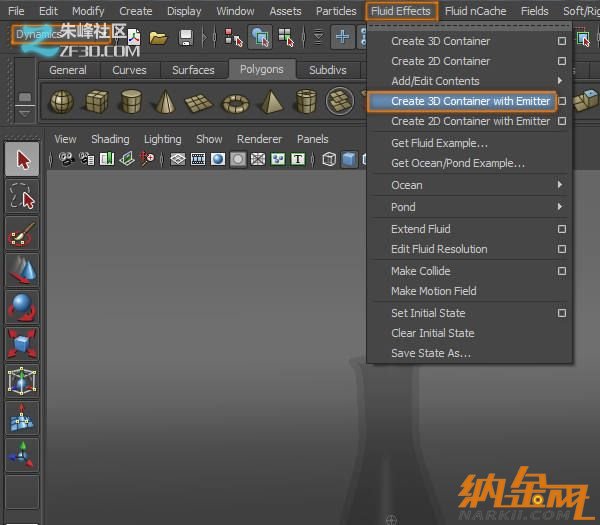This screenshot has height=525, width=600.
Task: Expand the Pond submenu
Action: (470, 207)
